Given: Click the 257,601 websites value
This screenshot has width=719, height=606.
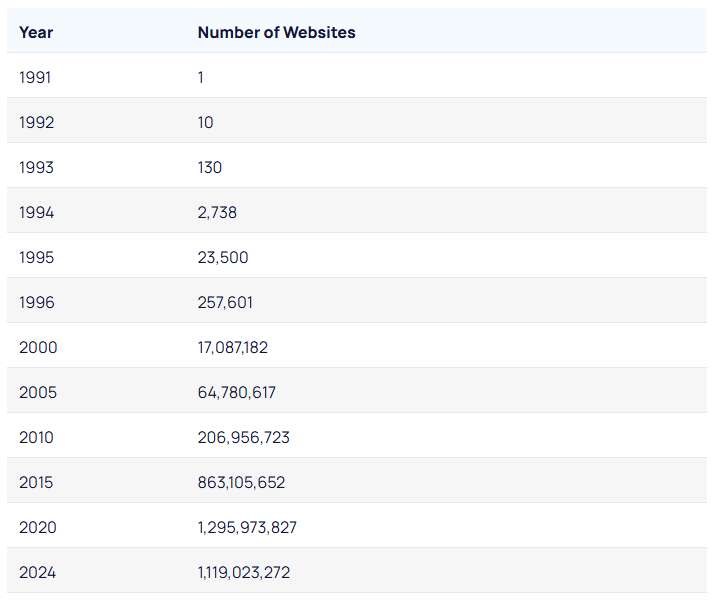Looking at the screenshot, I should (x=226, y=302).
